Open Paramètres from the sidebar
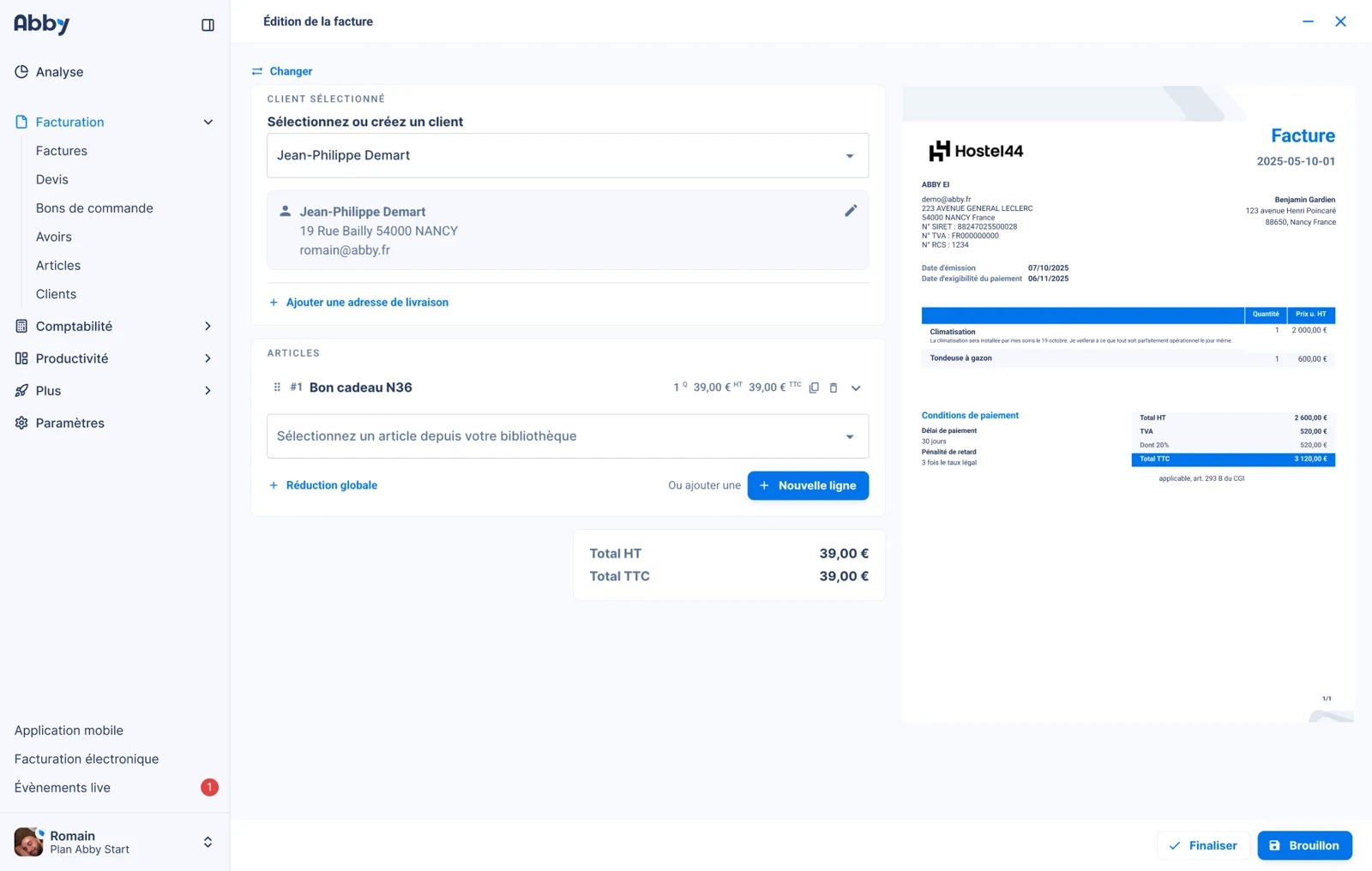This screenshot has height=871, width=1372. [x=69, y=423]
